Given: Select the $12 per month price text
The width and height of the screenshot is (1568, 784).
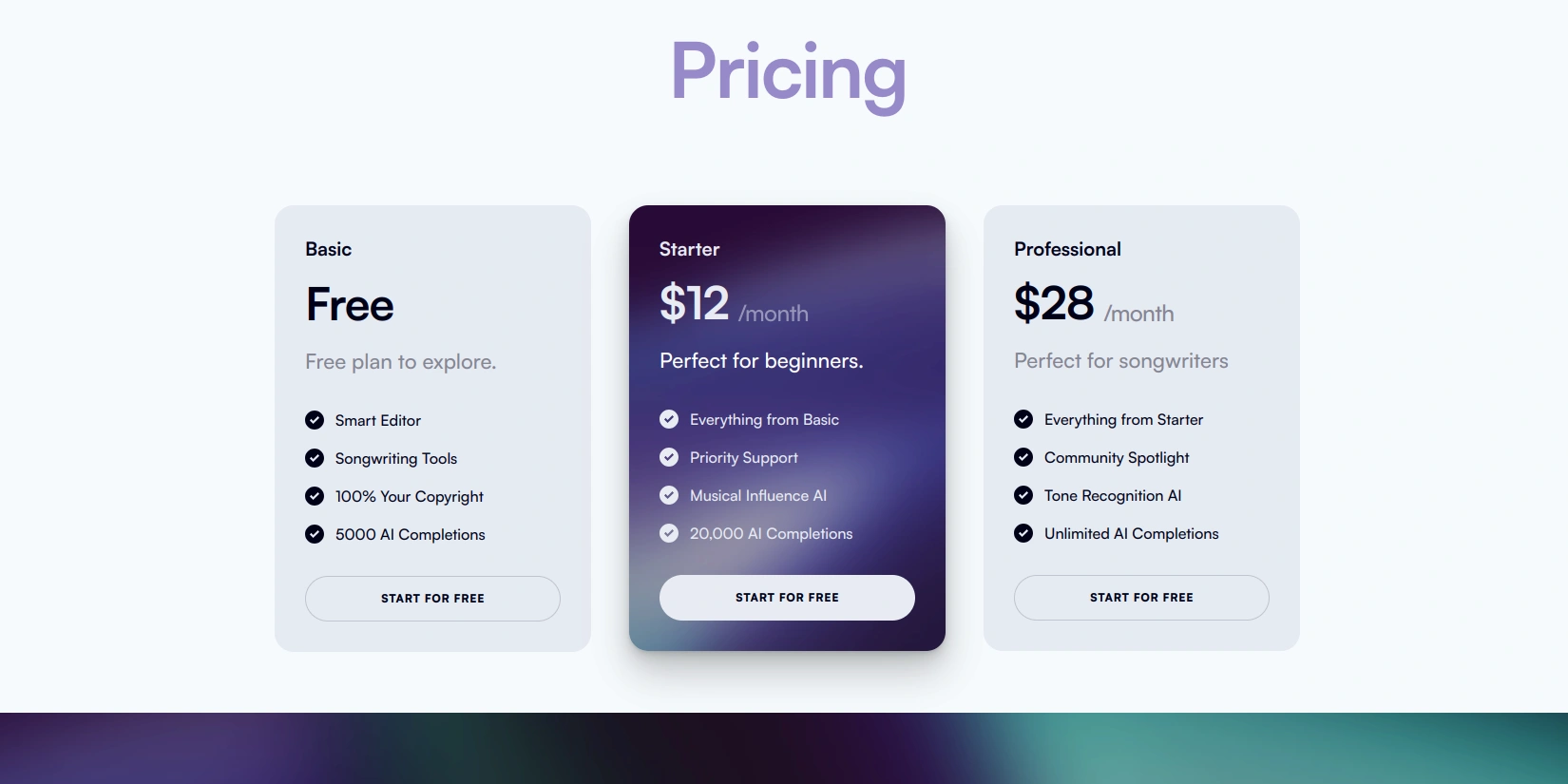Looking at the screenshot, I should [x=734, y=305].
